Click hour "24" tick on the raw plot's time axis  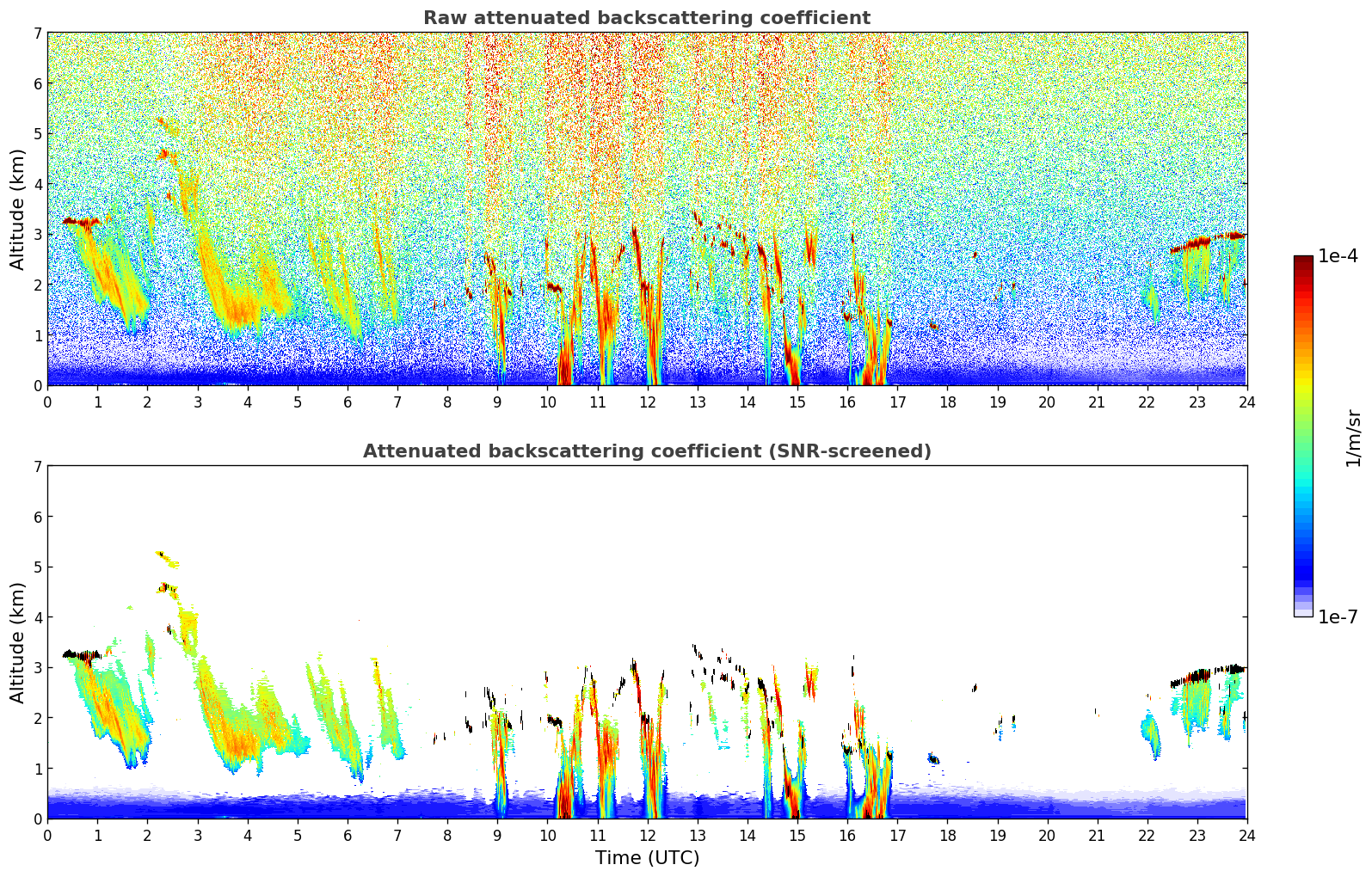(x=1246, y=402)
